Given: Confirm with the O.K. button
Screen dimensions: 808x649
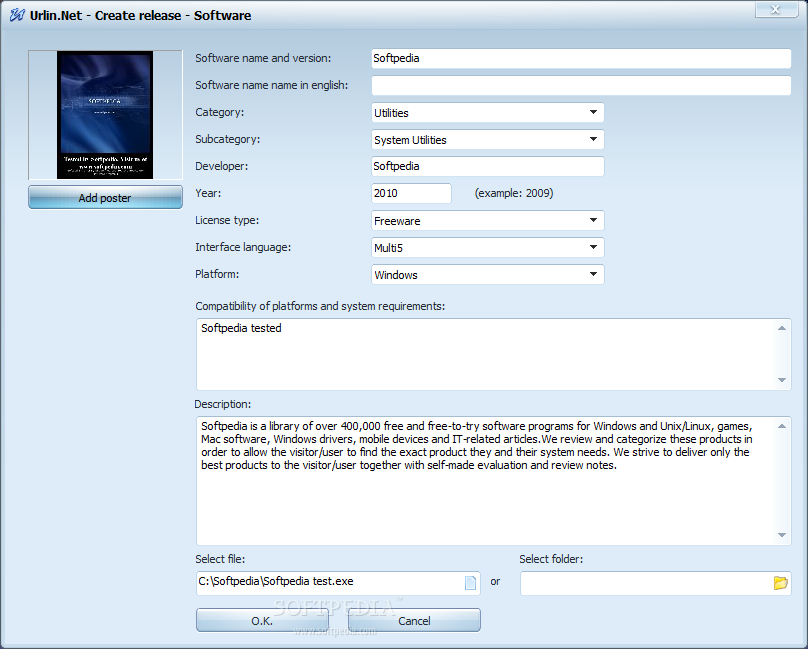Looking at the screenshot, I should pos(262,620).
